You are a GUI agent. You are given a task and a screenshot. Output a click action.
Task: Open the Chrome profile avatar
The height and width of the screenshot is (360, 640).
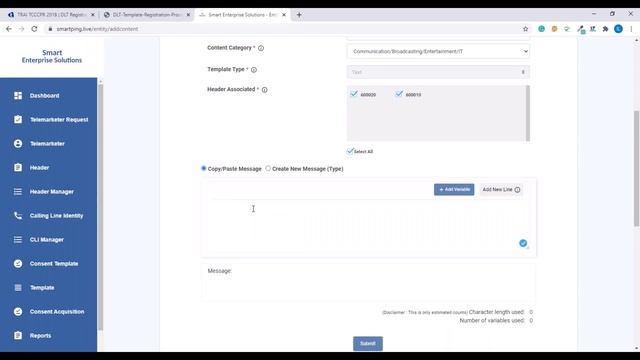point(618,29)
